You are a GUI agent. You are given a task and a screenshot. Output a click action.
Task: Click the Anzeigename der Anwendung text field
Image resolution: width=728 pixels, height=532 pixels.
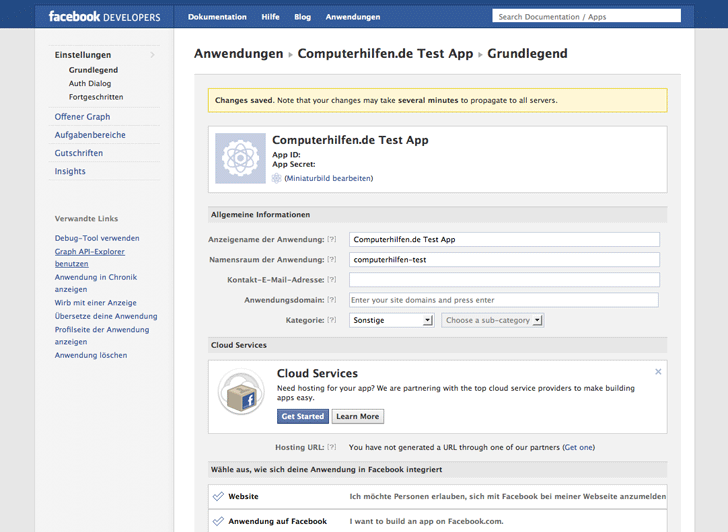[x=504, y=240]
